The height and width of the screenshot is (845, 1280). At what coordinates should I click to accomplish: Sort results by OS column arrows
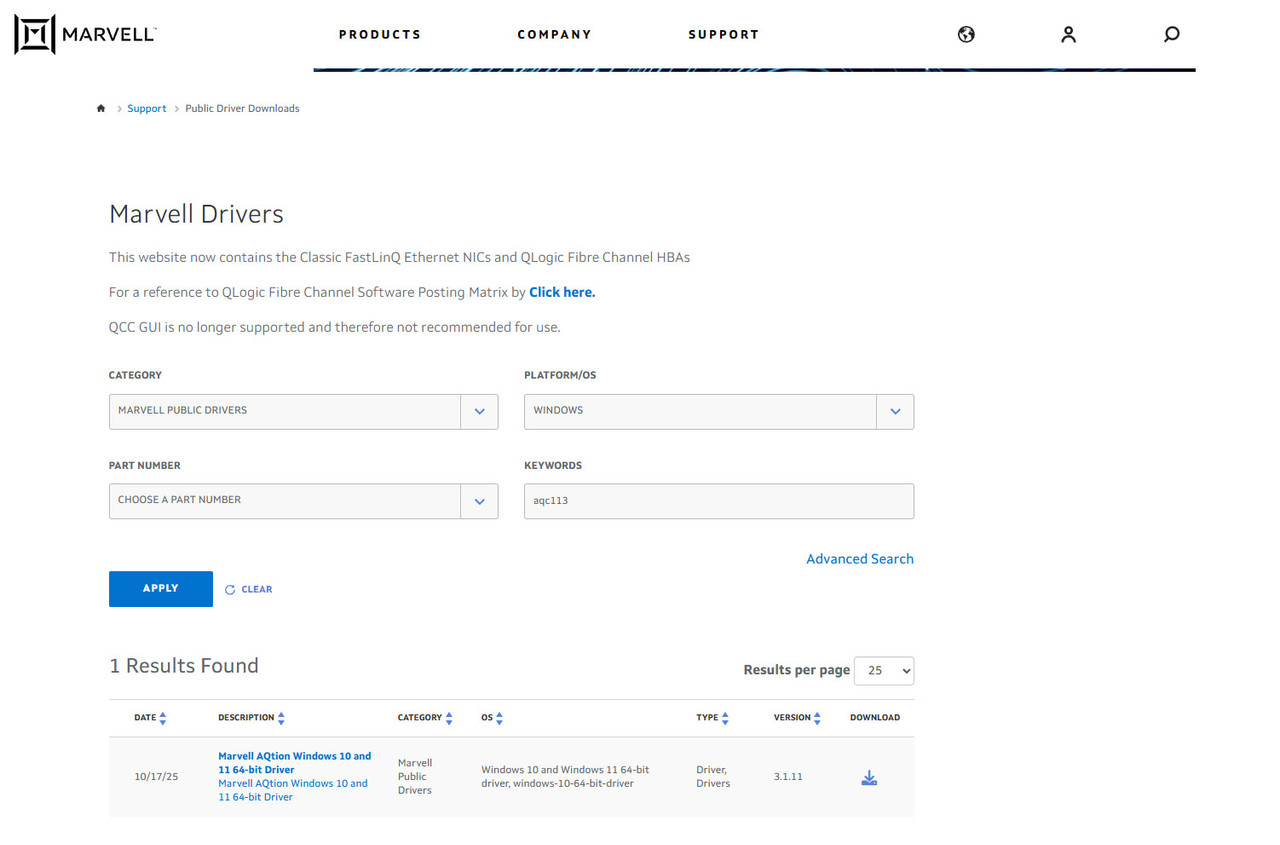(499, 718)
